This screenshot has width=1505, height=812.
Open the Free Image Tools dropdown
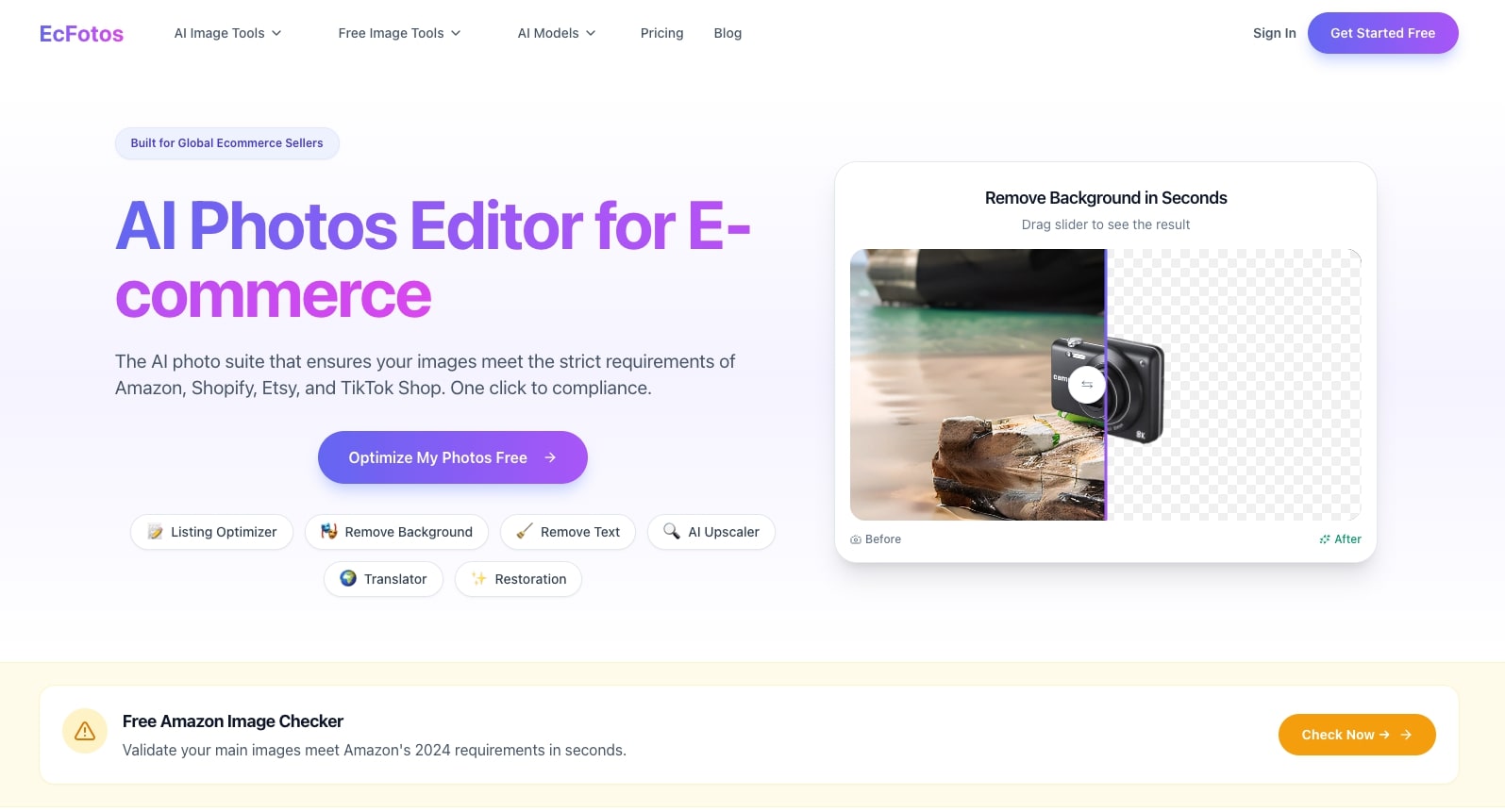(399, 33)
